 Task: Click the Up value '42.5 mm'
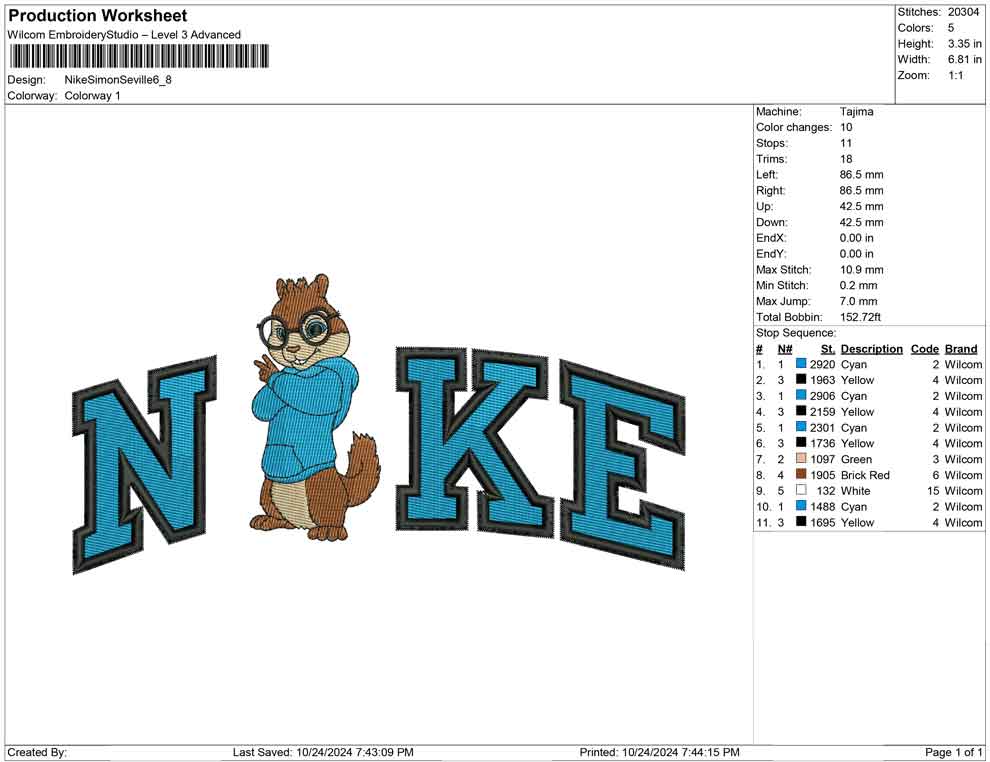(862, 206)
